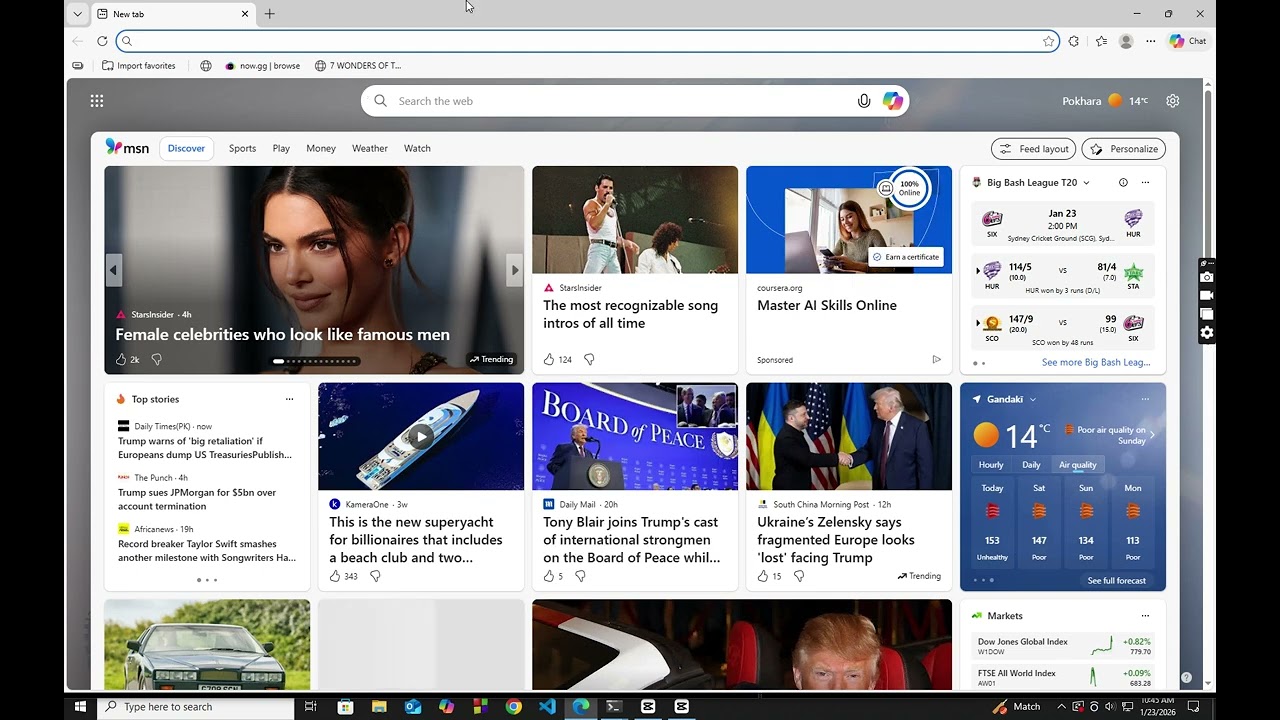Select the Daily weather tab
1280x720 pixels.
1031,465
